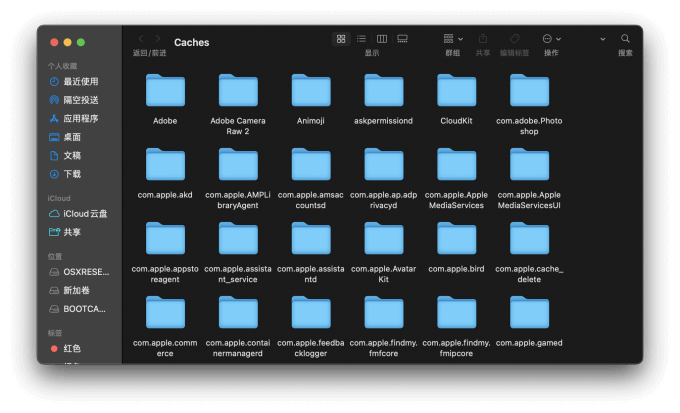Open the 下载 (Downloads) sidebar item
The height and width of the screenshot is (413, 680).
point(72,173)
